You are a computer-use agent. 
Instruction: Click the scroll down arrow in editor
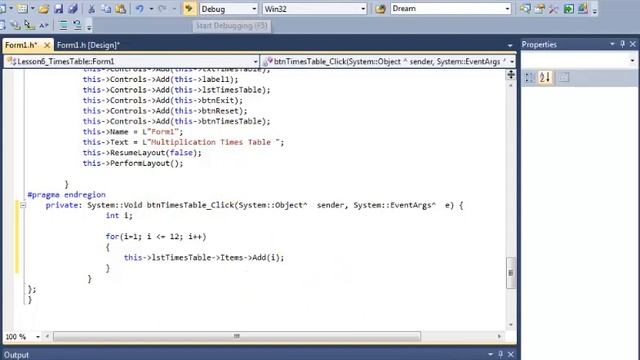tap(511, 325)
